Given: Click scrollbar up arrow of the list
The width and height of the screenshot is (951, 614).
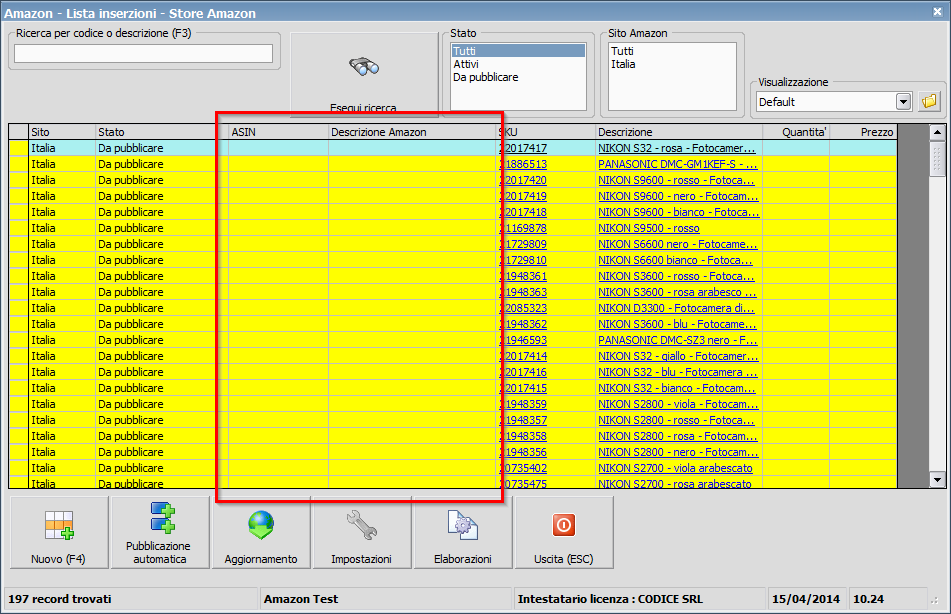Looking at the screenshot, I should pos(937,132).
